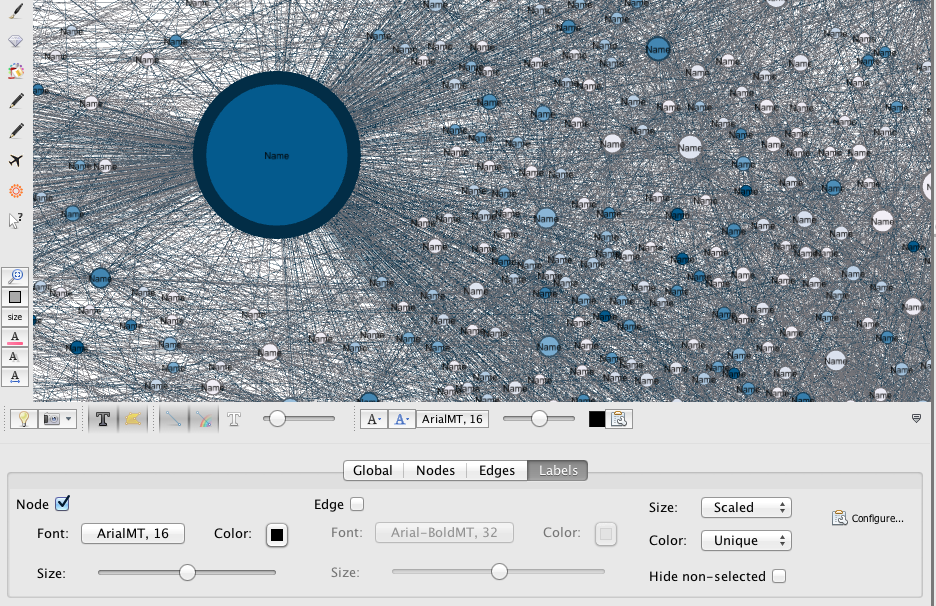Open the Color dropdown showing Unique
The image size is (936, 606).
pyautogui.click(x=745, y=540)
